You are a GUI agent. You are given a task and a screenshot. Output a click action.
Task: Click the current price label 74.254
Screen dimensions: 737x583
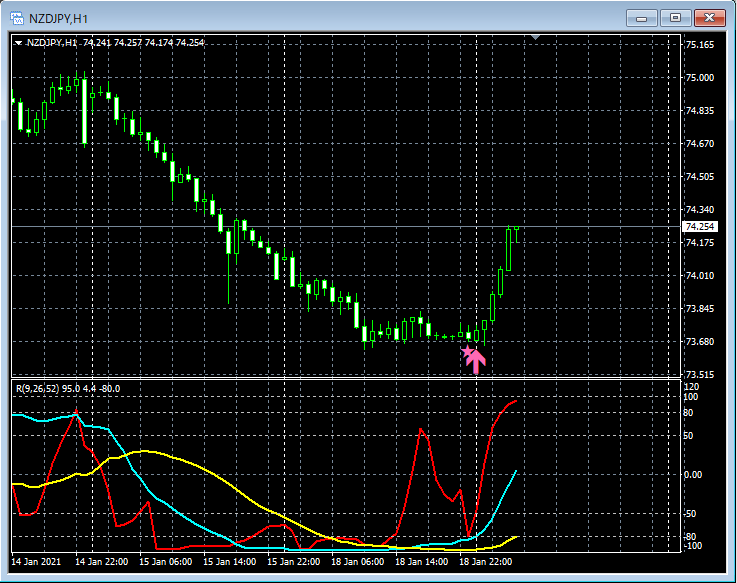pos(698,227)
